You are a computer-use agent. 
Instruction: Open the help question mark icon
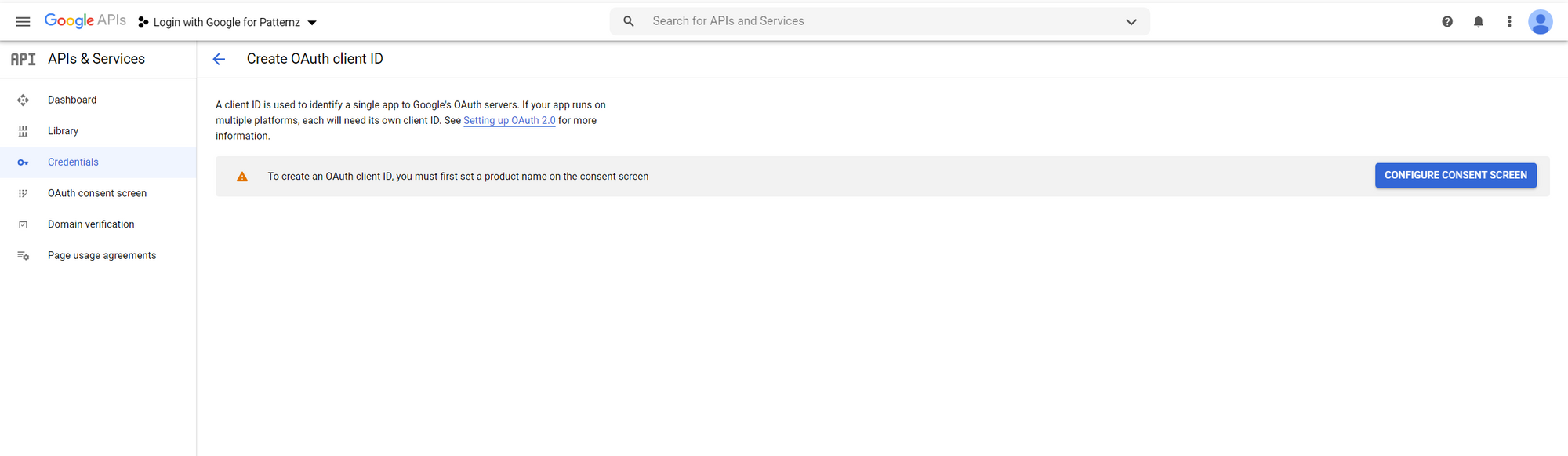click(x=1447, y=22)
